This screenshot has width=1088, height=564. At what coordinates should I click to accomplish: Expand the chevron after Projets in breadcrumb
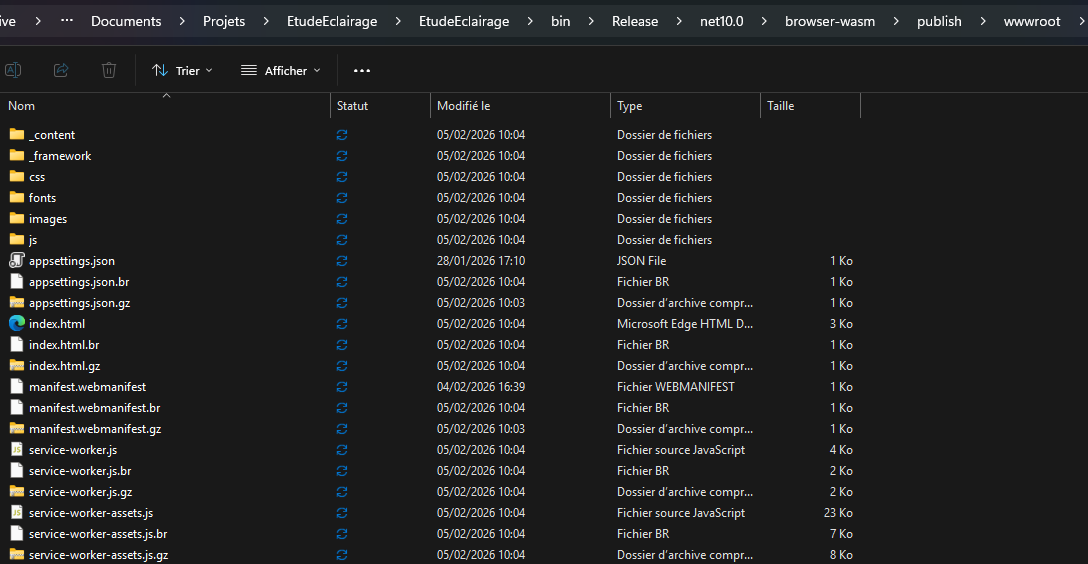(x=266, y=21)
